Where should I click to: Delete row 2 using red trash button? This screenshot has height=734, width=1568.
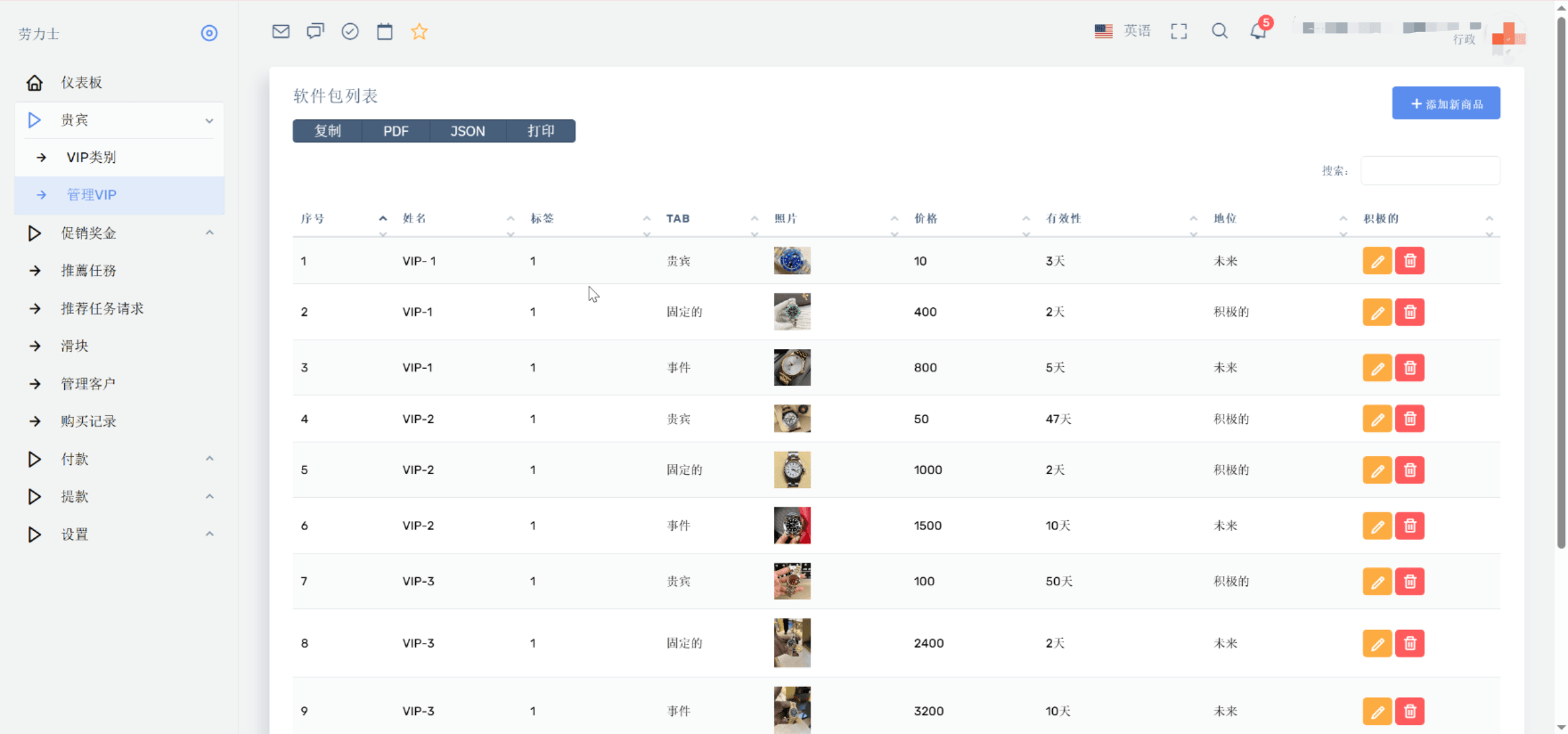(x=1409, y=312)
